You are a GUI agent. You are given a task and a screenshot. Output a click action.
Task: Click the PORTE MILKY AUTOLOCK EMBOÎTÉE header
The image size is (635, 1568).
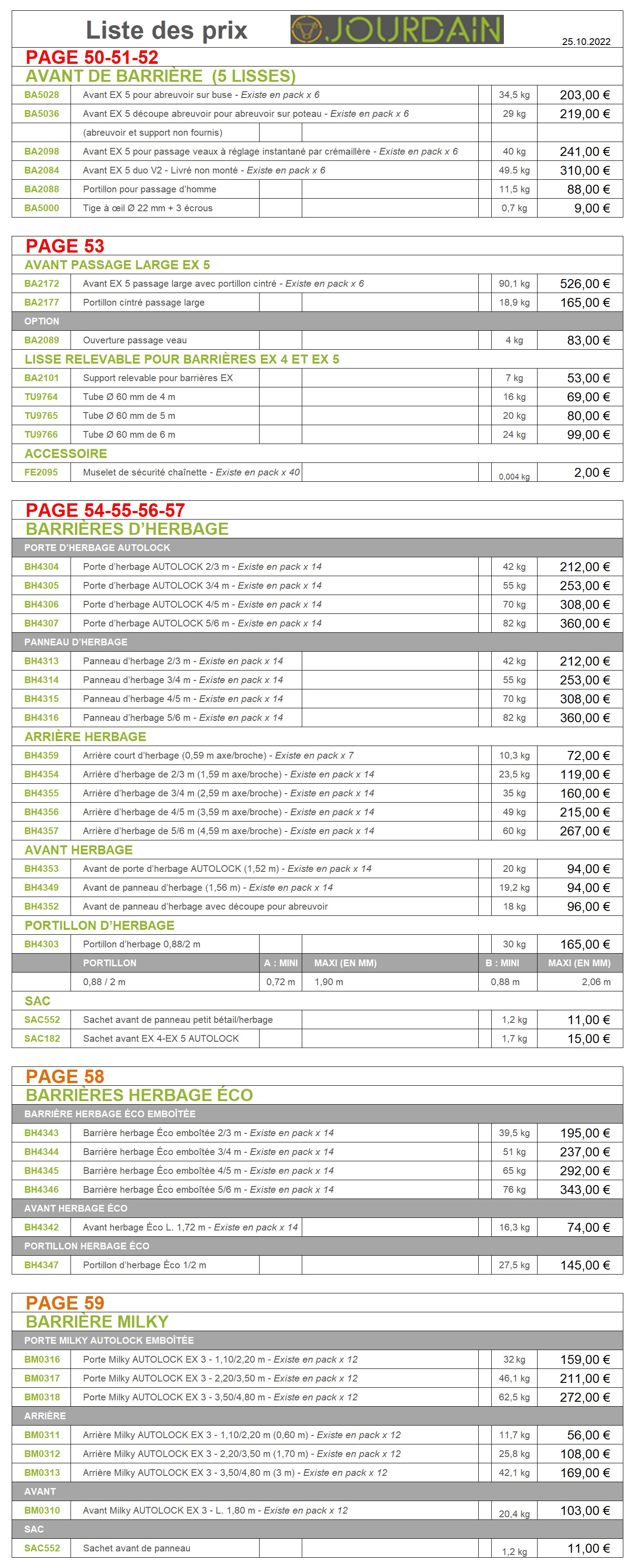(109, 1340)
